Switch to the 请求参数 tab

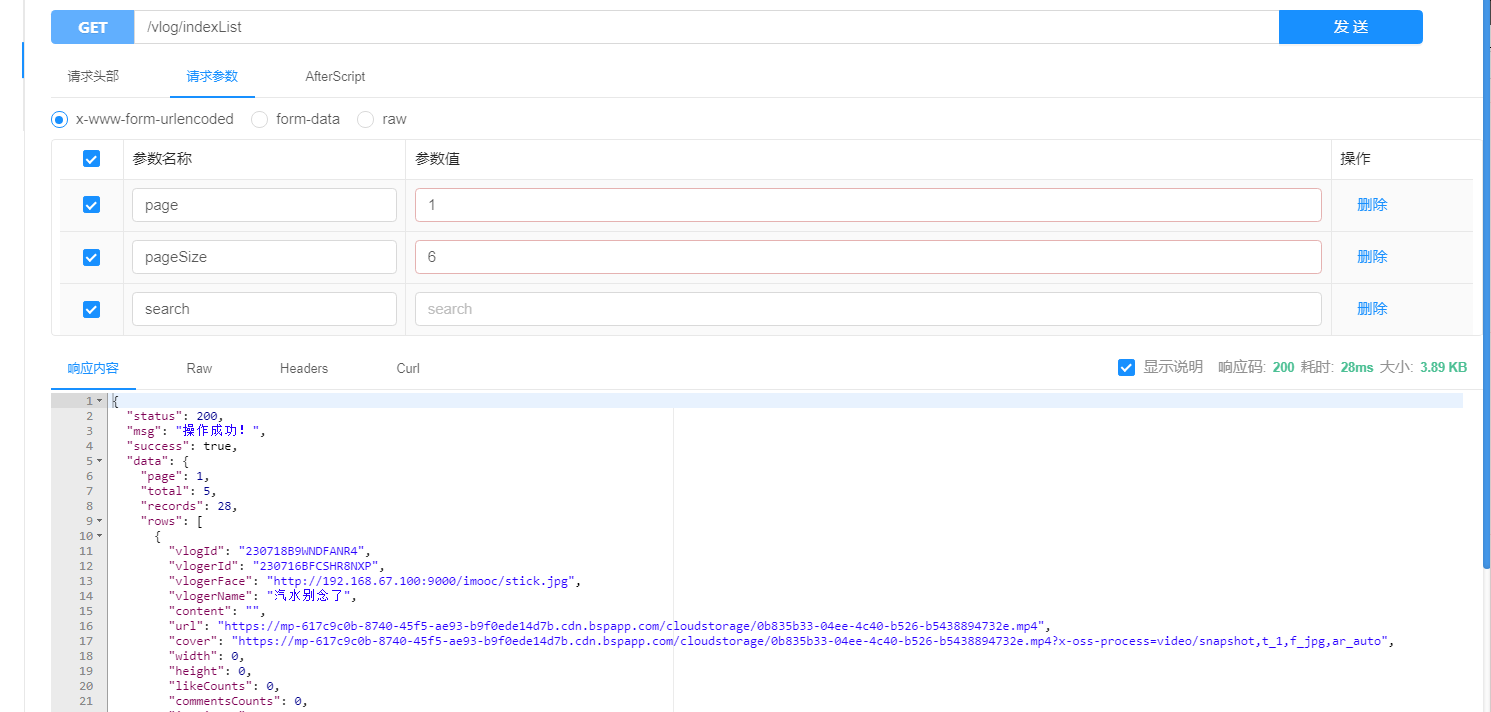tap(212, 76)
